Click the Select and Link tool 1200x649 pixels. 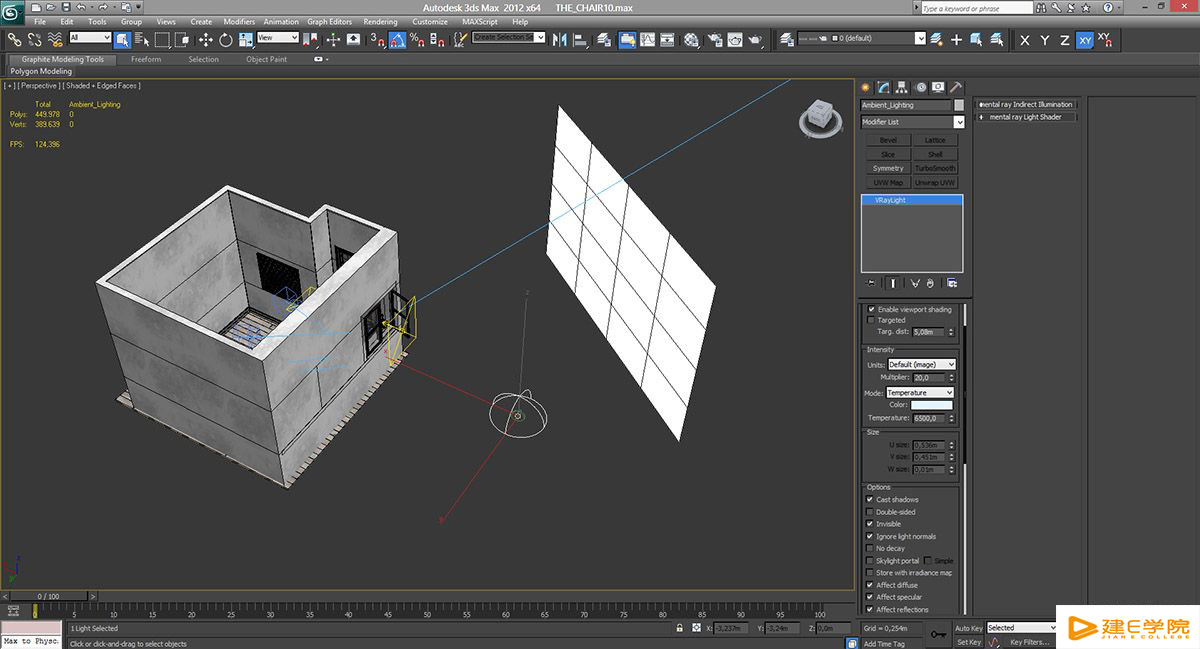click(x=14, y=40)
